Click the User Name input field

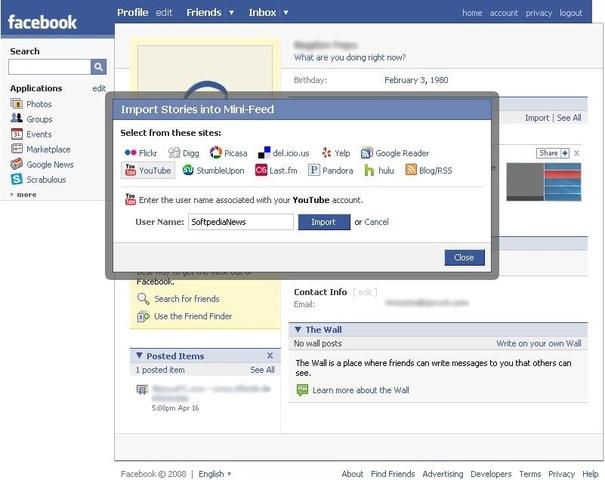(x=241, y=222)
